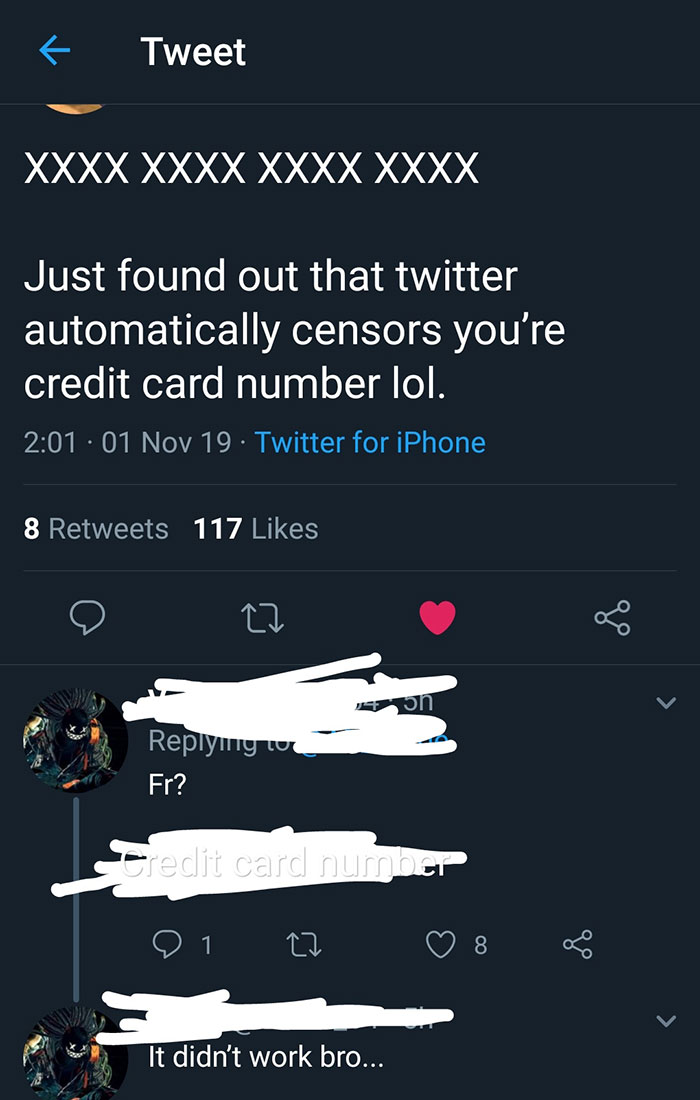Open the reply composer with the reply icon
Image resolution: width=700 pixels, height=1100 pixels.
[87, 617]
